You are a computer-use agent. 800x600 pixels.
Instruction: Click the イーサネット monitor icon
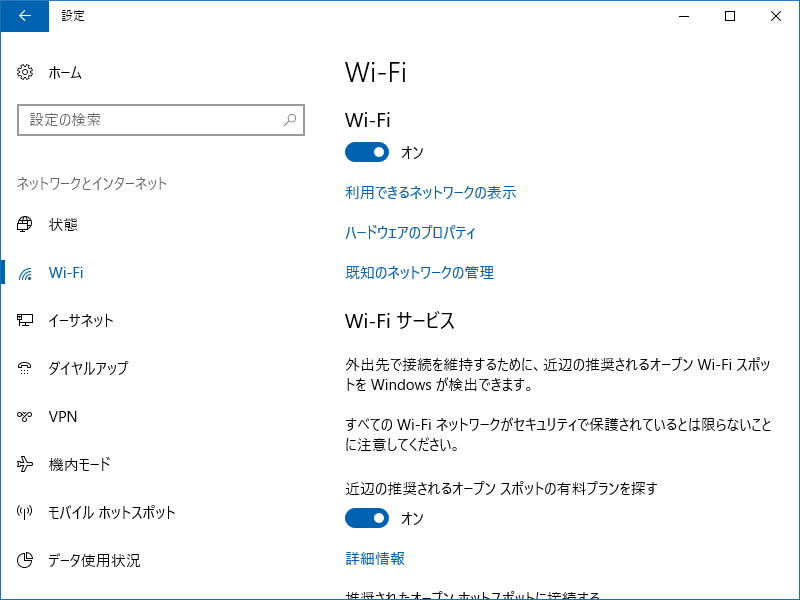(x=25, y=320)
